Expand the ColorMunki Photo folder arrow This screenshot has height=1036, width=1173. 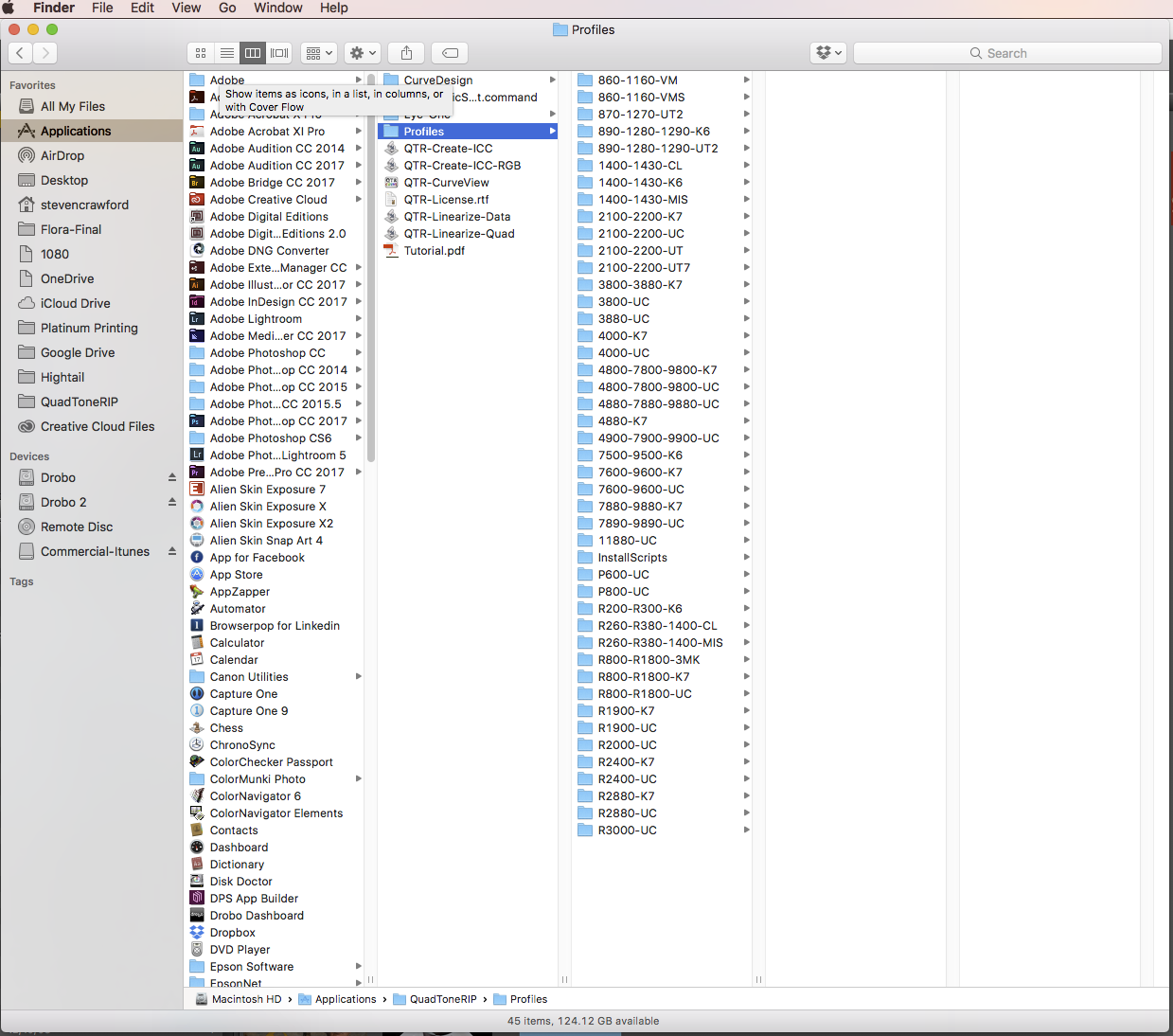click(x=359, y=778)
